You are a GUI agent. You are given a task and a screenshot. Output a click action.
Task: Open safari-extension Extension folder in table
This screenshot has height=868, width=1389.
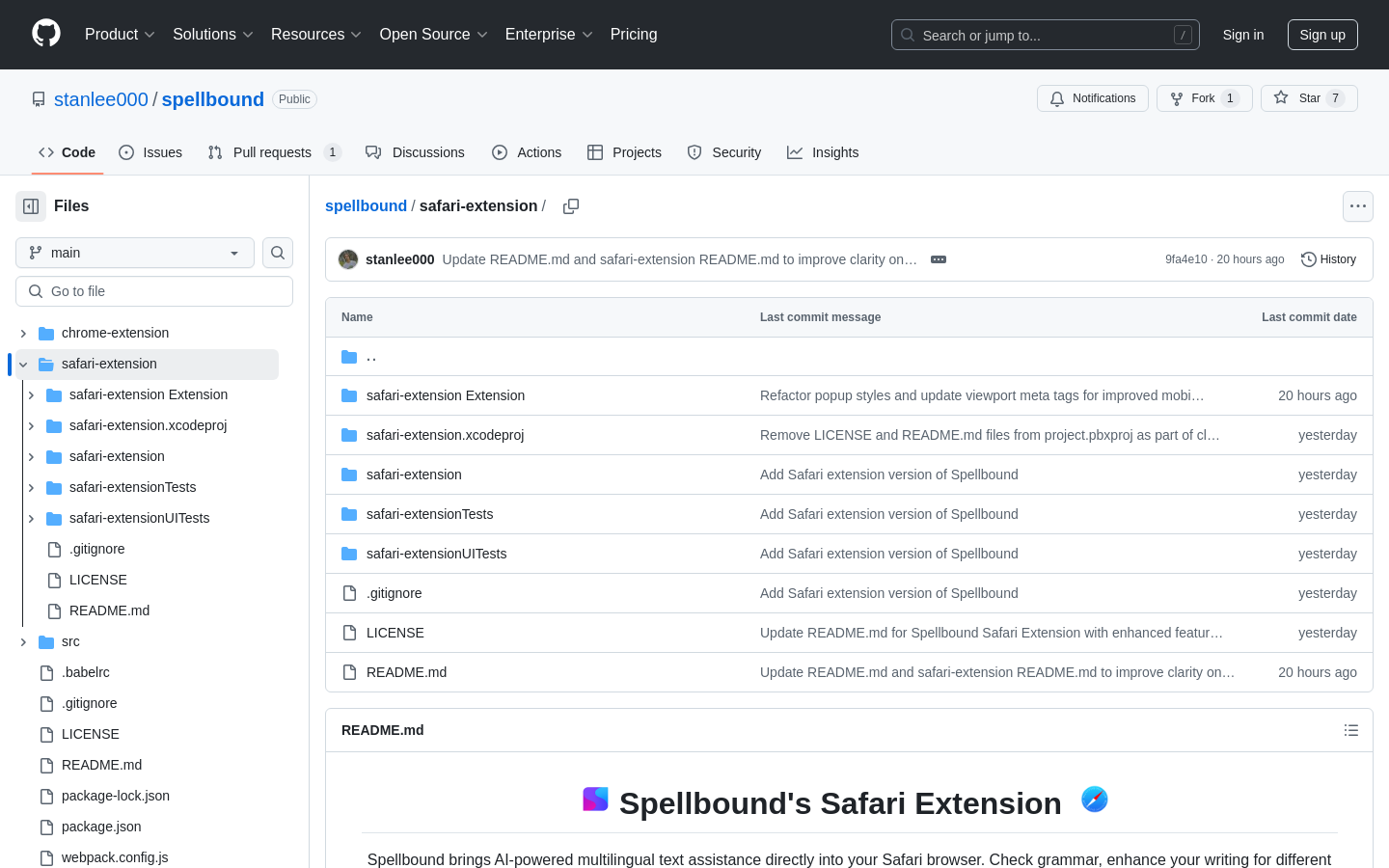tap(446, 395)
